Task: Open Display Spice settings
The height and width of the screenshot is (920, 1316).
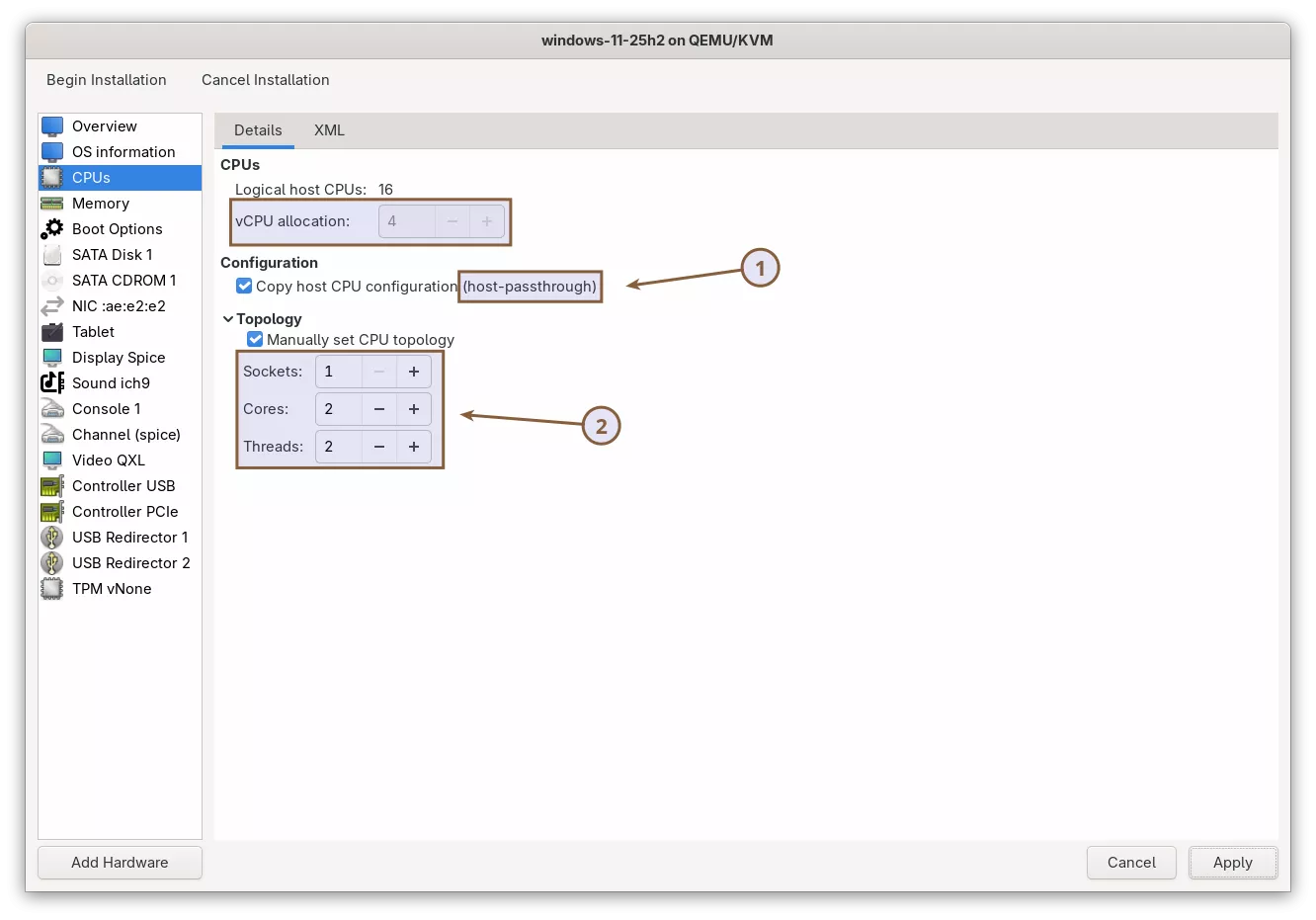Action: pyautogui.click(x=119, y=357)
